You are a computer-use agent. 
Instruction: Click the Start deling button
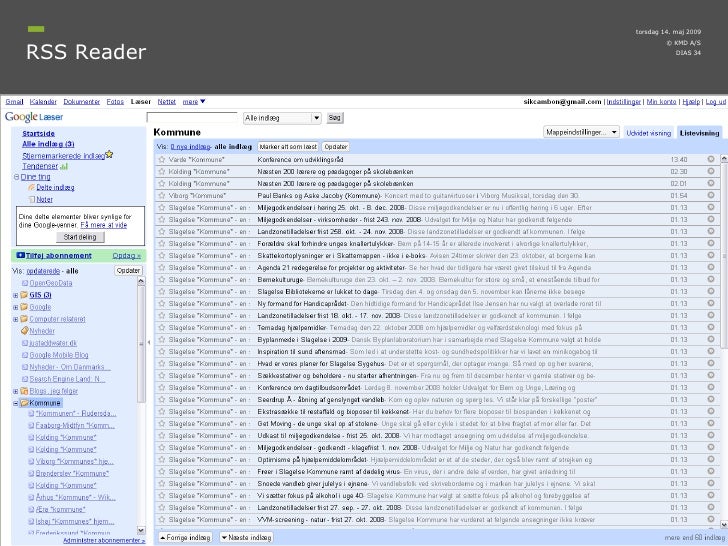pyautogui.click(x=80, y=237)
